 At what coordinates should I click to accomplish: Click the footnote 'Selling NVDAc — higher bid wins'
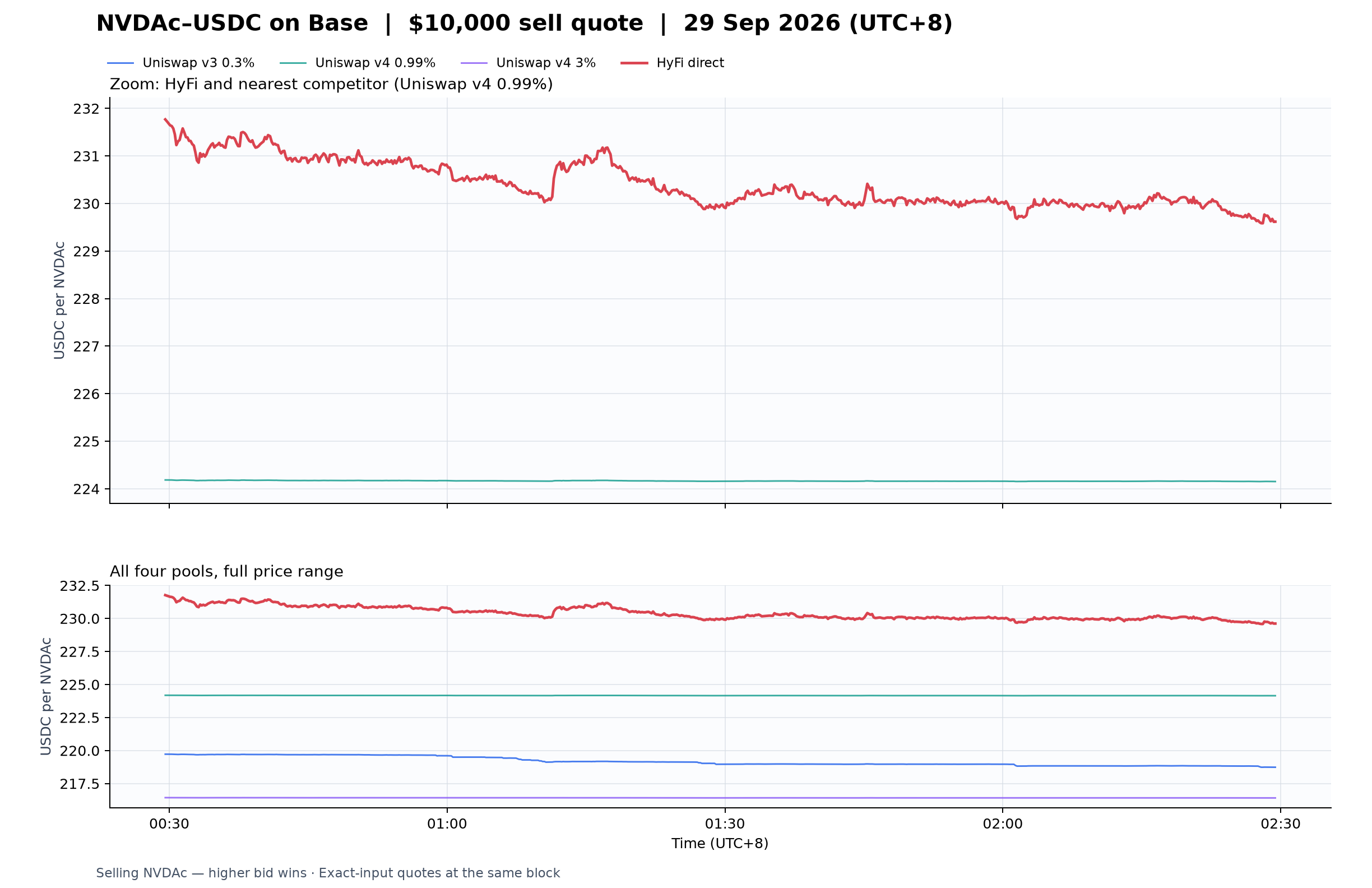point(201,873)
